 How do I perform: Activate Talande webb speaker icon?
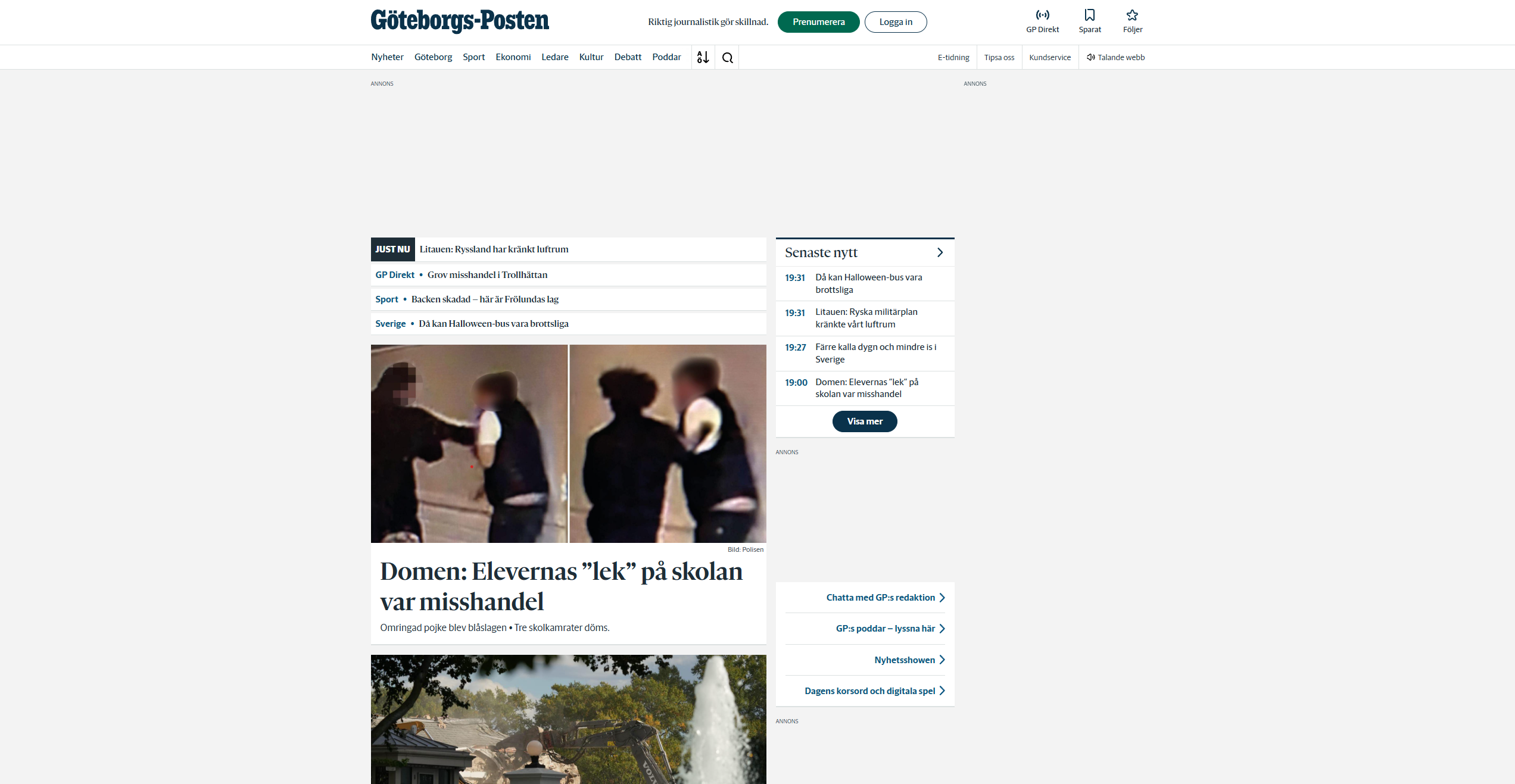pos(1090,57)
